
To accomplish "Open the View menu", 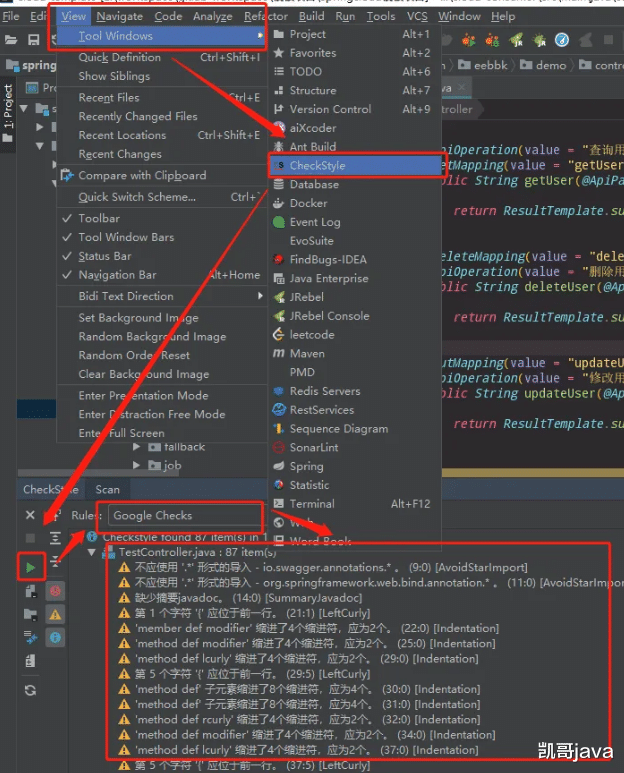I will [x=73, y=16].
